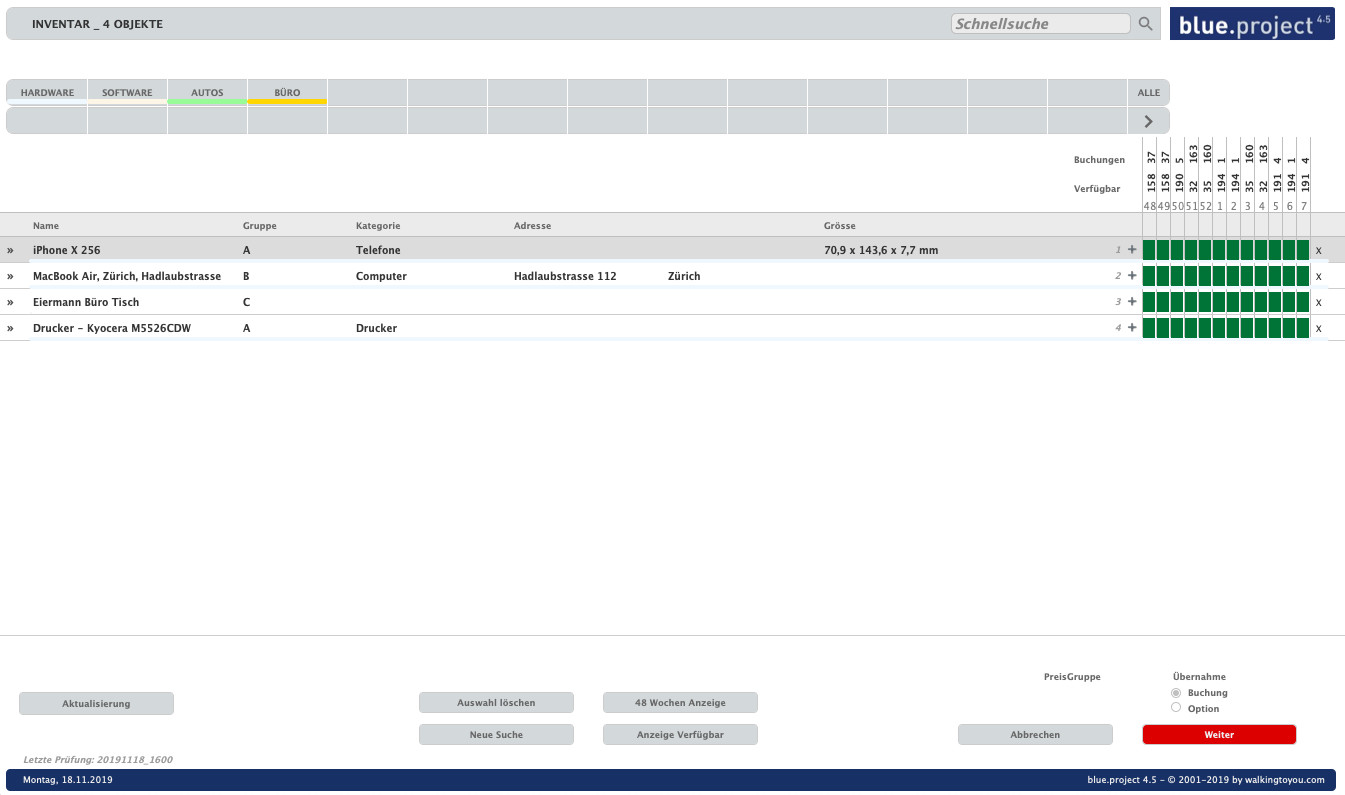Click week 48 green availability cell for iPhone
This screenshot has width=1345, height=795.
point(1149,250)
